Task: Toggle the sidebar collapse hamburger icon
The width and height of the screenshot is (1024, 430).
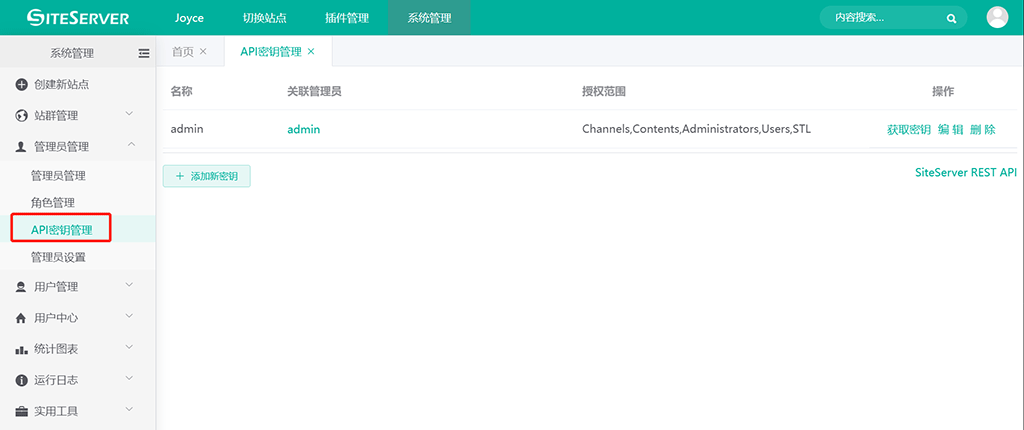Action: (144, 53)
